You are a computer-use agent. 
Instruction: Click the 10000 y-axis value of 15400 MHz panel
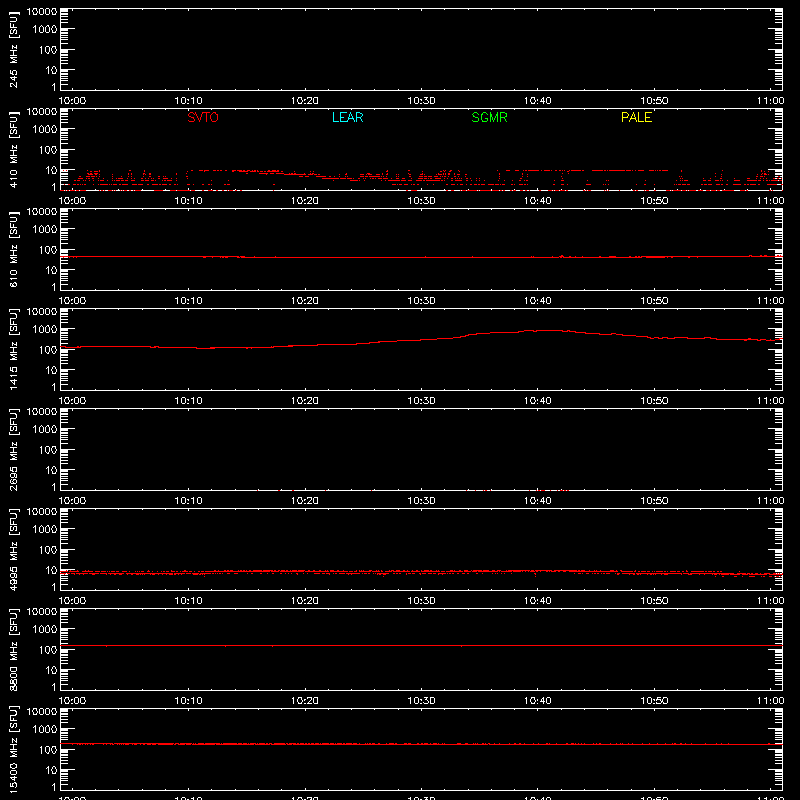[42, 712]
